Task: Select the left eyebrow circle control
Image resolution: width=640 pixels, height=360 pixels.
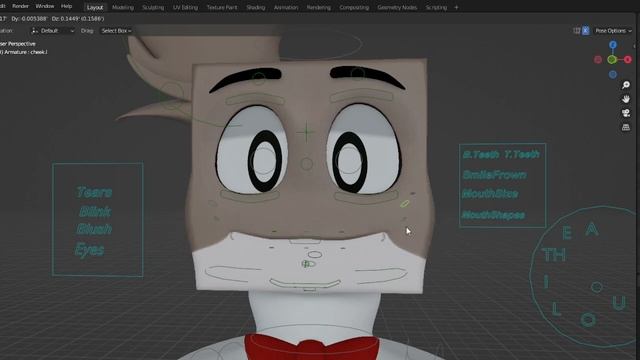Action: click(x=258, y=77)
